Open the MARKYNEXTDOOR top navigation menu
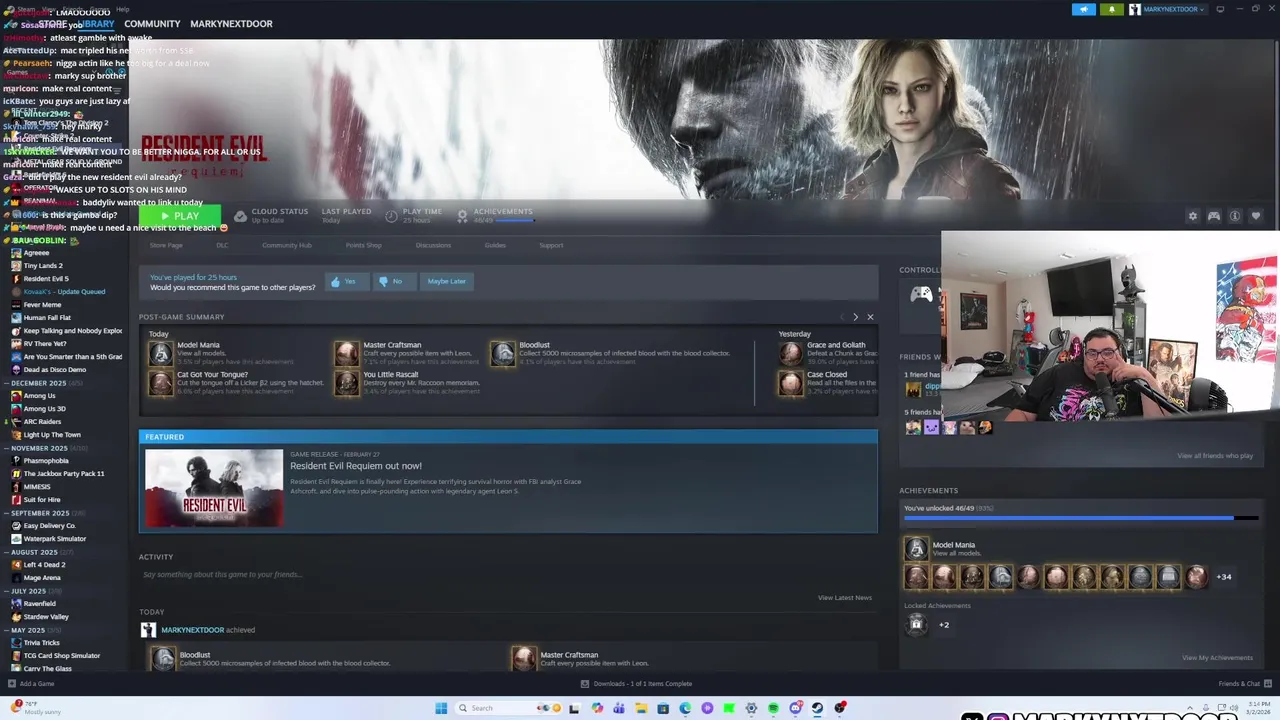 click(x=231, y=24)
